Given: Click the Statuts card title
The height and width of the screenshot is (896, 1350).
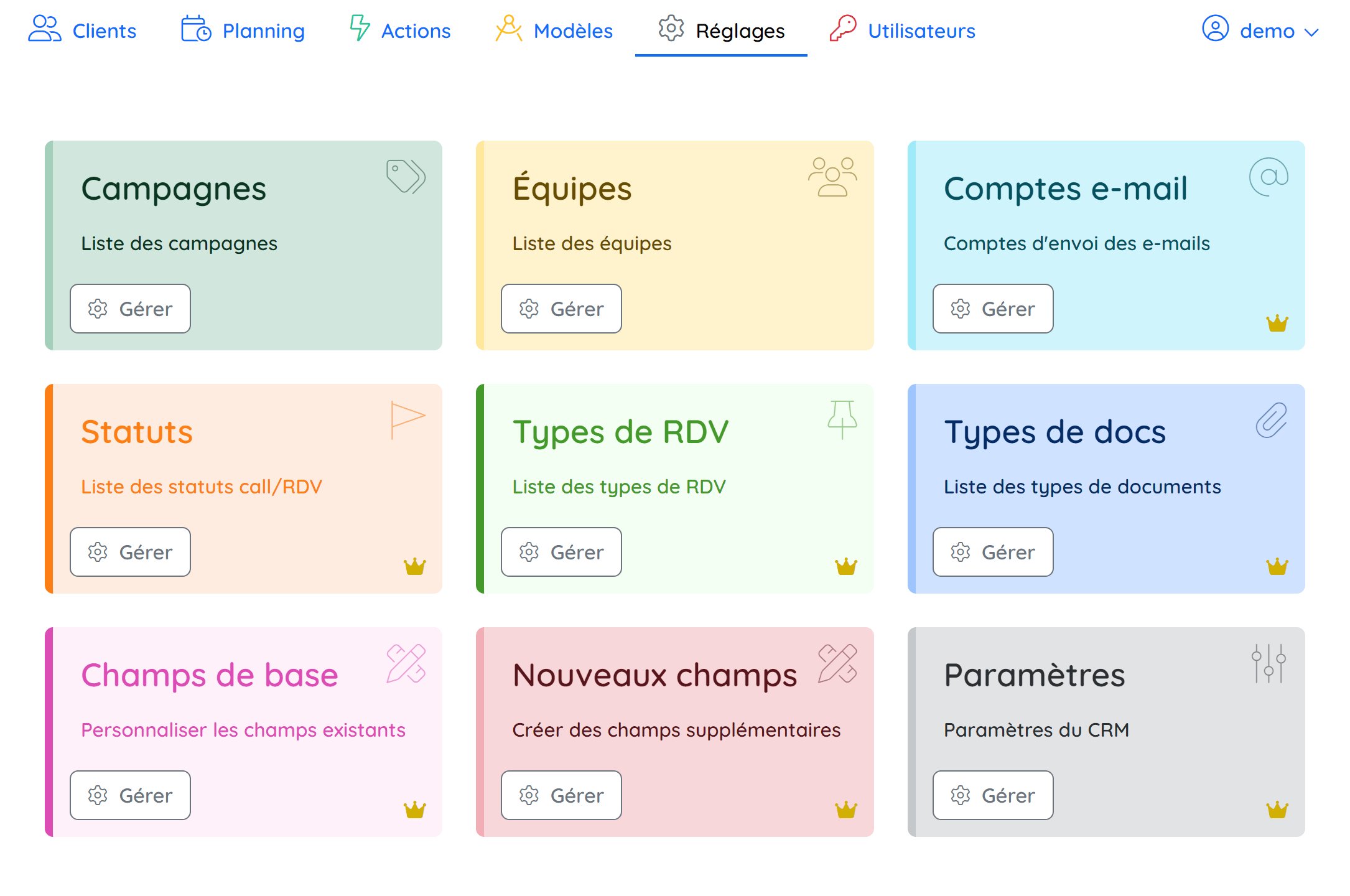Looking at the screenshot, I should tap(137, 432).
